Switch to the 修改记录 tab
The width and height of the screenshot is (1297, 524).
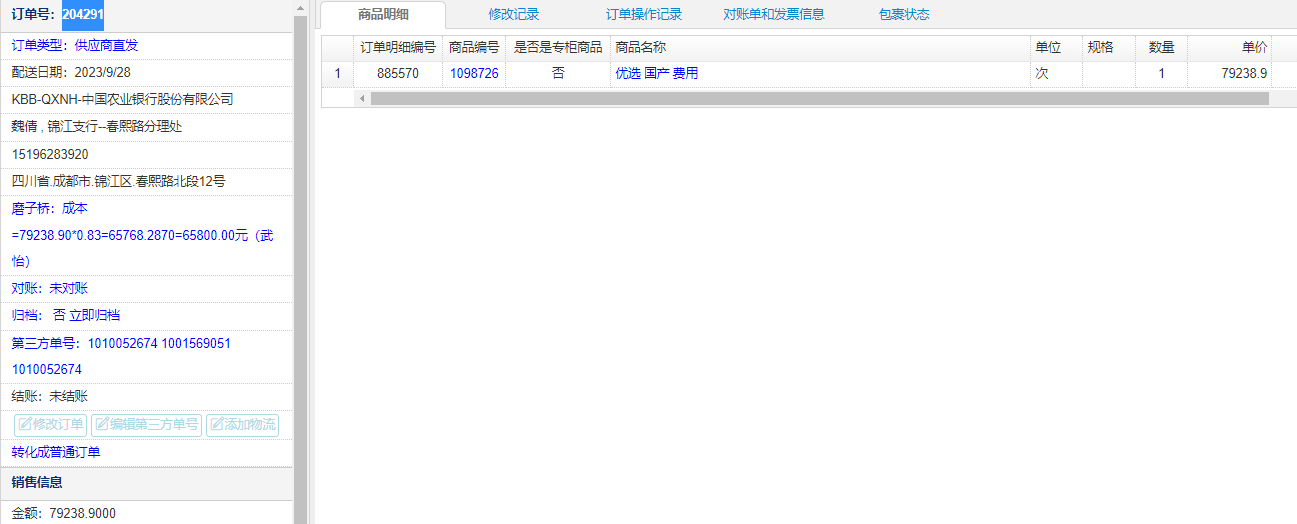514,14
